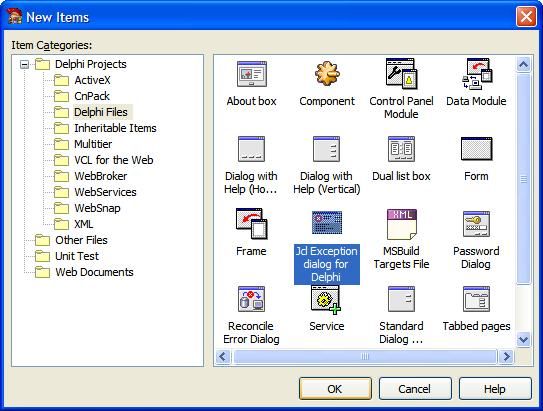Select the Delphi Files category
The image size is (543, 411).
coord(101,112)
